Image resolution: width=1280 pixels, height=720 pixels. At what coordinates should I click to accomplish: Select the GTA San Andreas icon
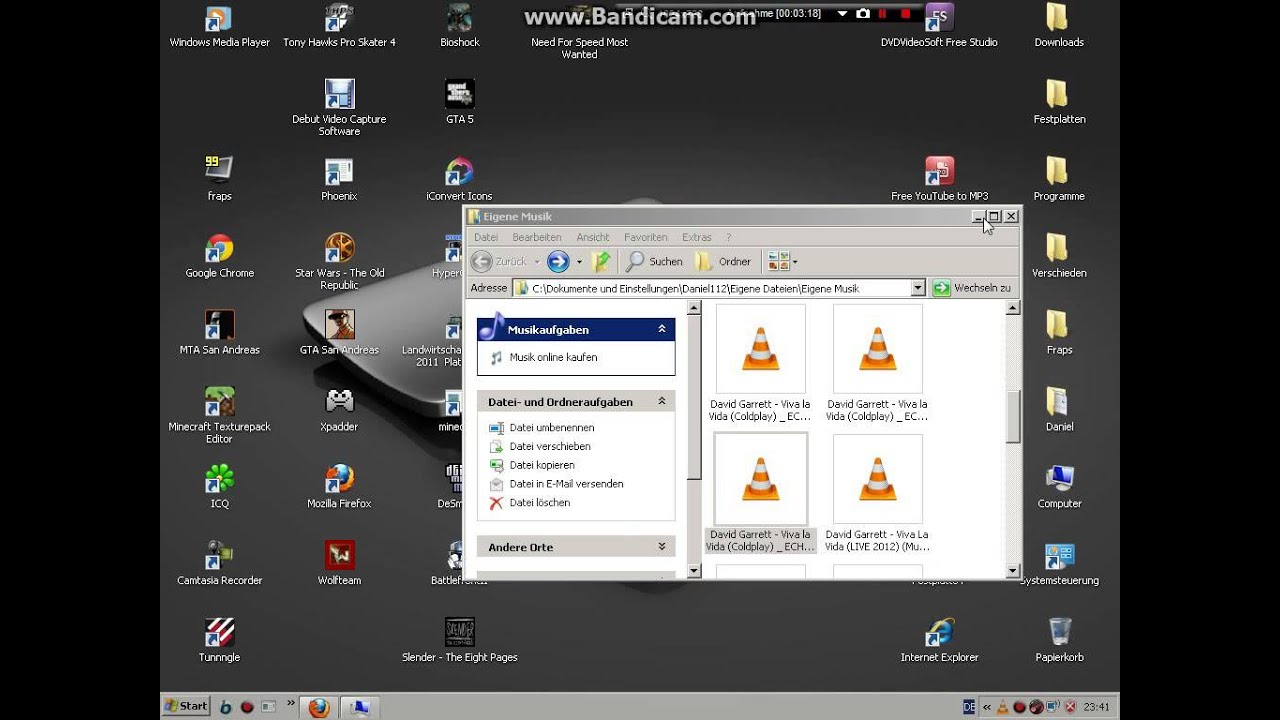point(339,333)
